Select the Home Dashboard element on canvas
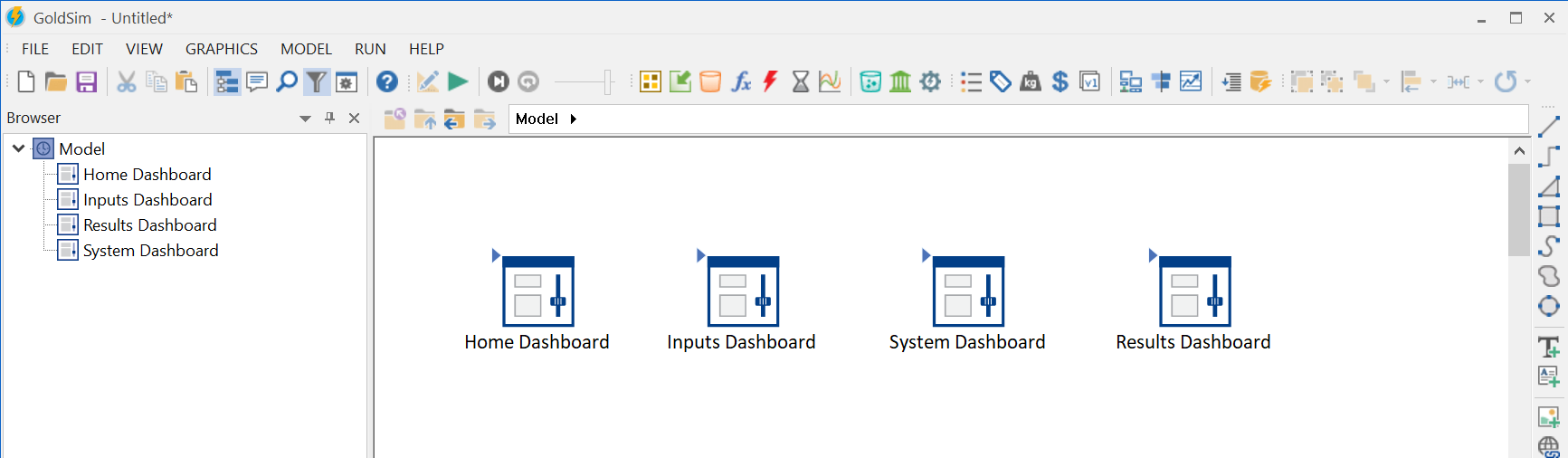This screenshot has width=1568, height=458. click(x=538, y=291)
